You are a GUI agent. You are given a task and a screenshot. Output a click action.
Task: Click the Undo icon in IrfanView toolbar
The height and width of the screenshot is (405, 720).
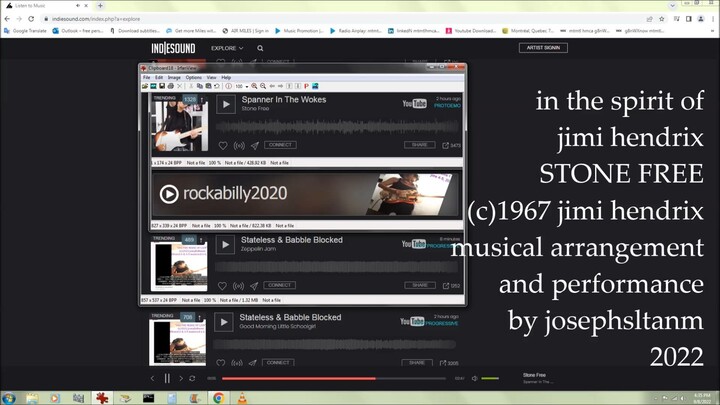pos(217,86)
